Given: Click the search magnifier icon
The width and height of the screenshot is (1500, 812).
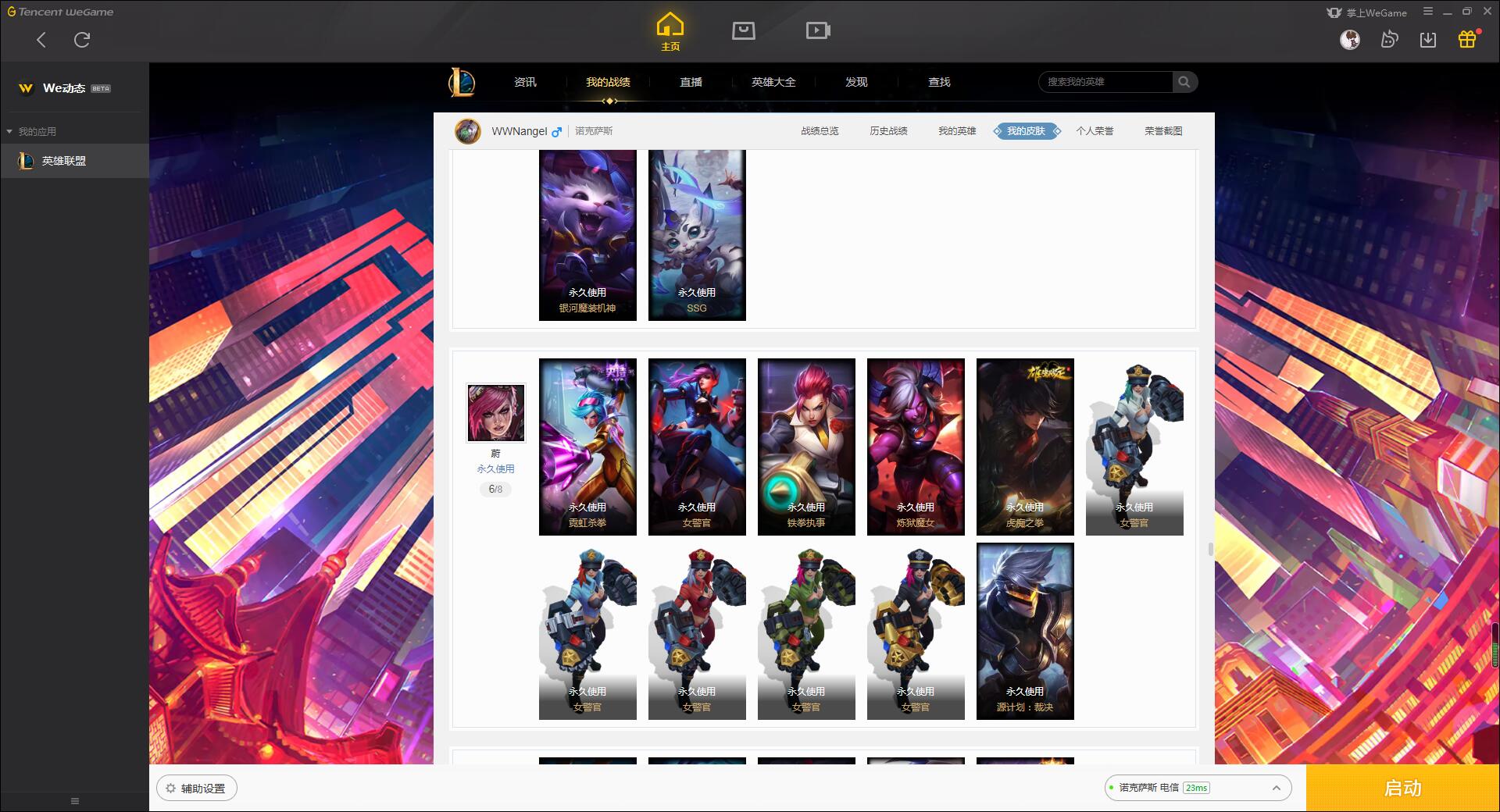Looking at the screenshot, I should (1184, 82).
